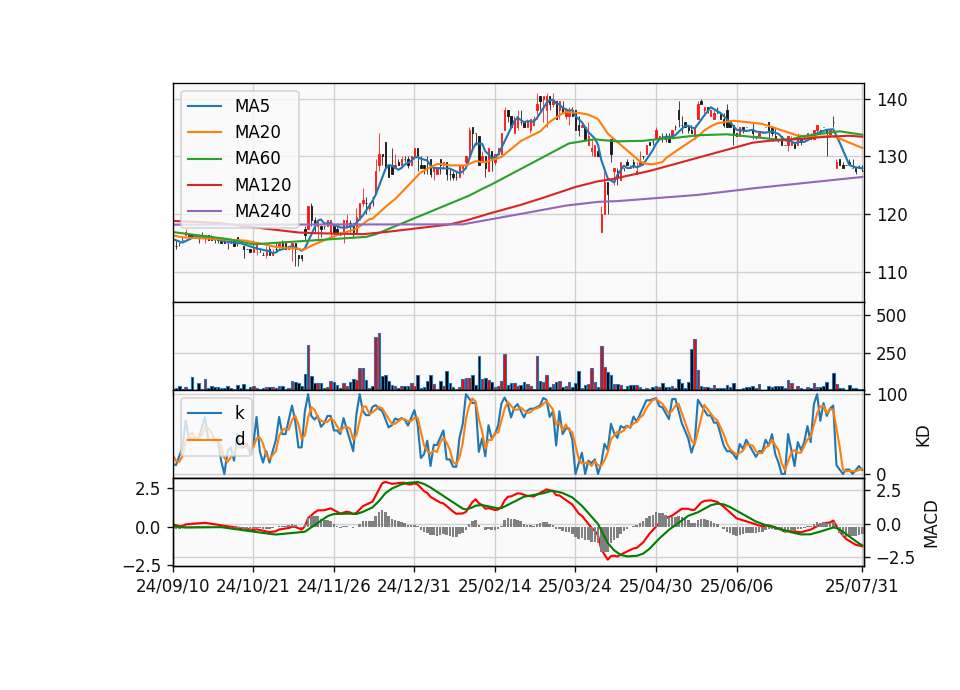Screen dimensions: 960x690
Task: Click the 250 volume axis value
Action: (x=891, y=354)
